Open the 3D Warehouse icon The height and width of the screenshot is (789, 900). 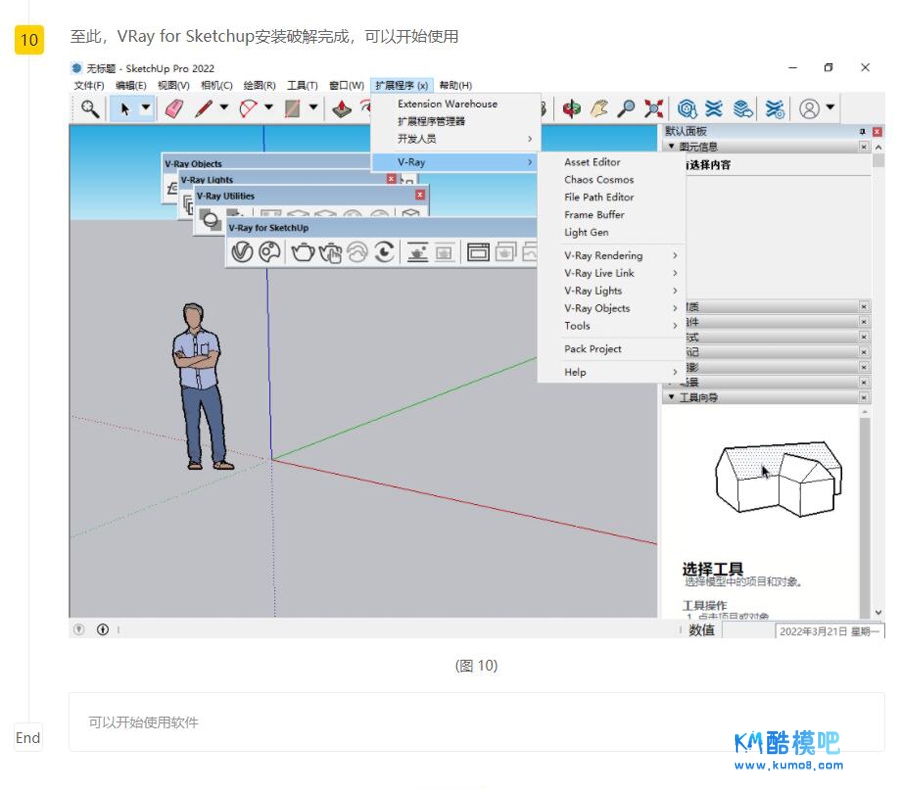tap(687, 108)
